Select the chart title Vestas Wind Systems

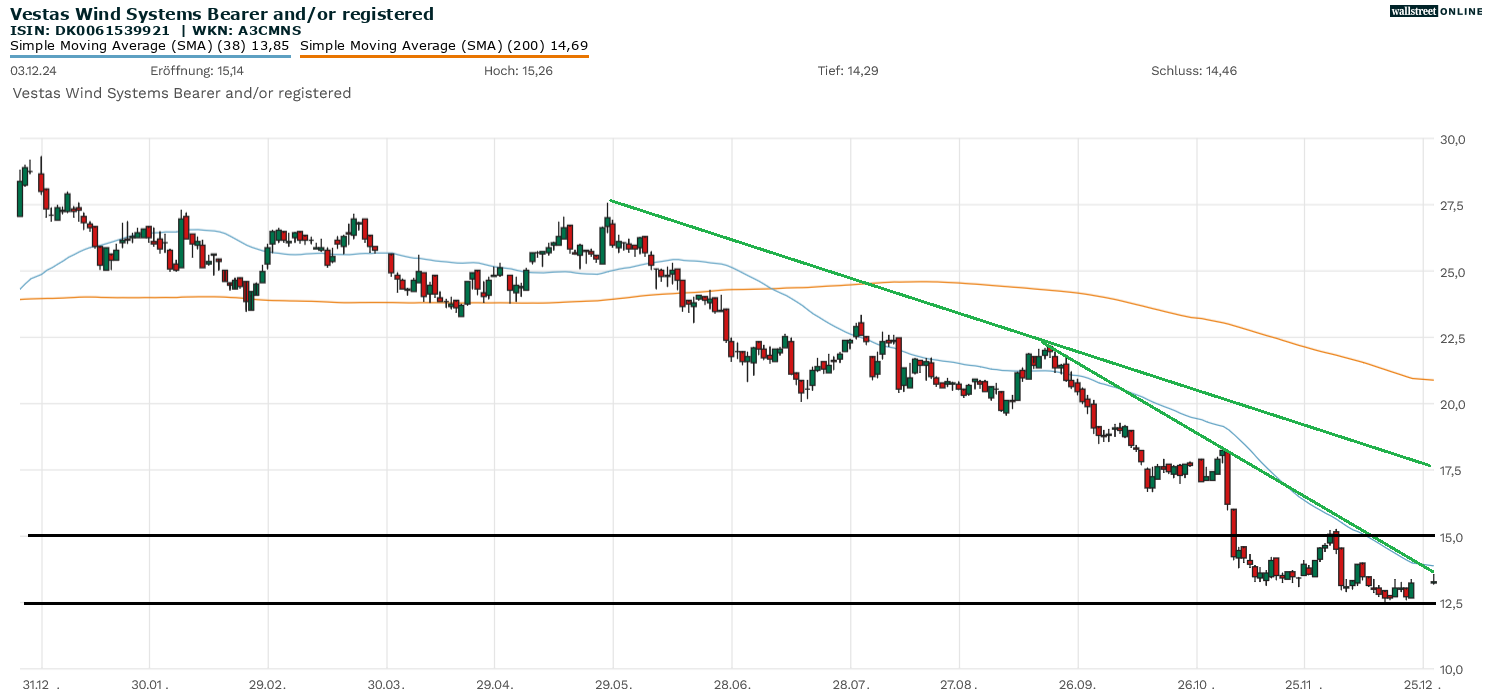click(x=221, y=13)
